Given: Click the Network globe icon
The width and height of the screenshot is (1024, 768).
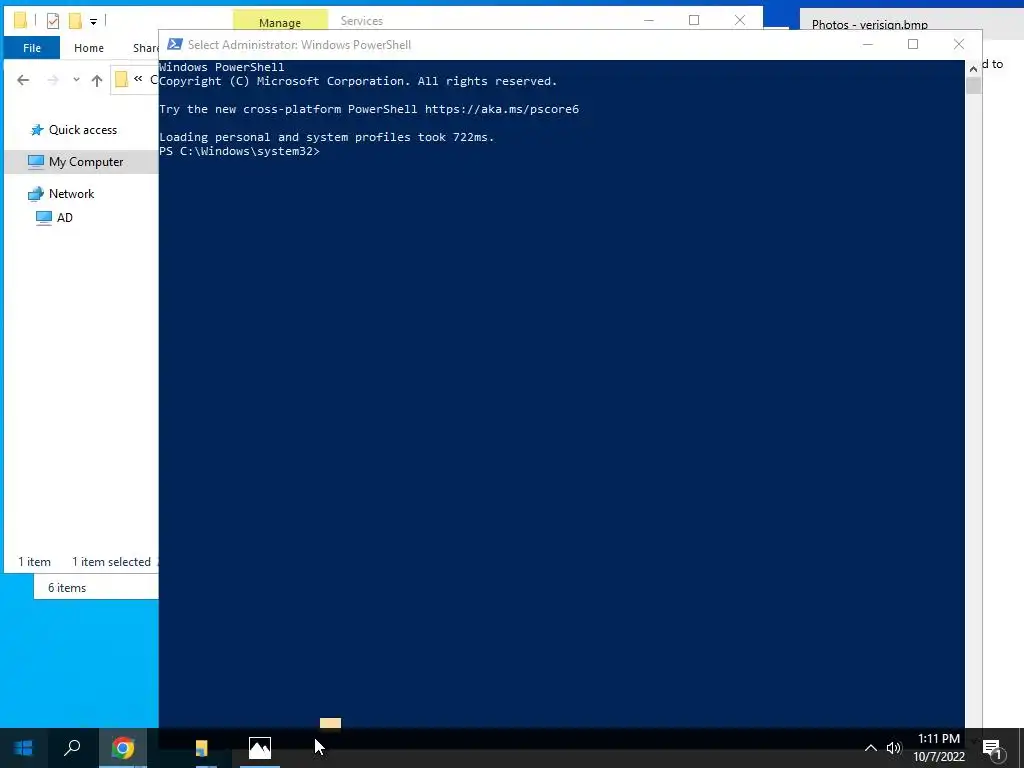Looking at the screenshot, I should 35,194.
